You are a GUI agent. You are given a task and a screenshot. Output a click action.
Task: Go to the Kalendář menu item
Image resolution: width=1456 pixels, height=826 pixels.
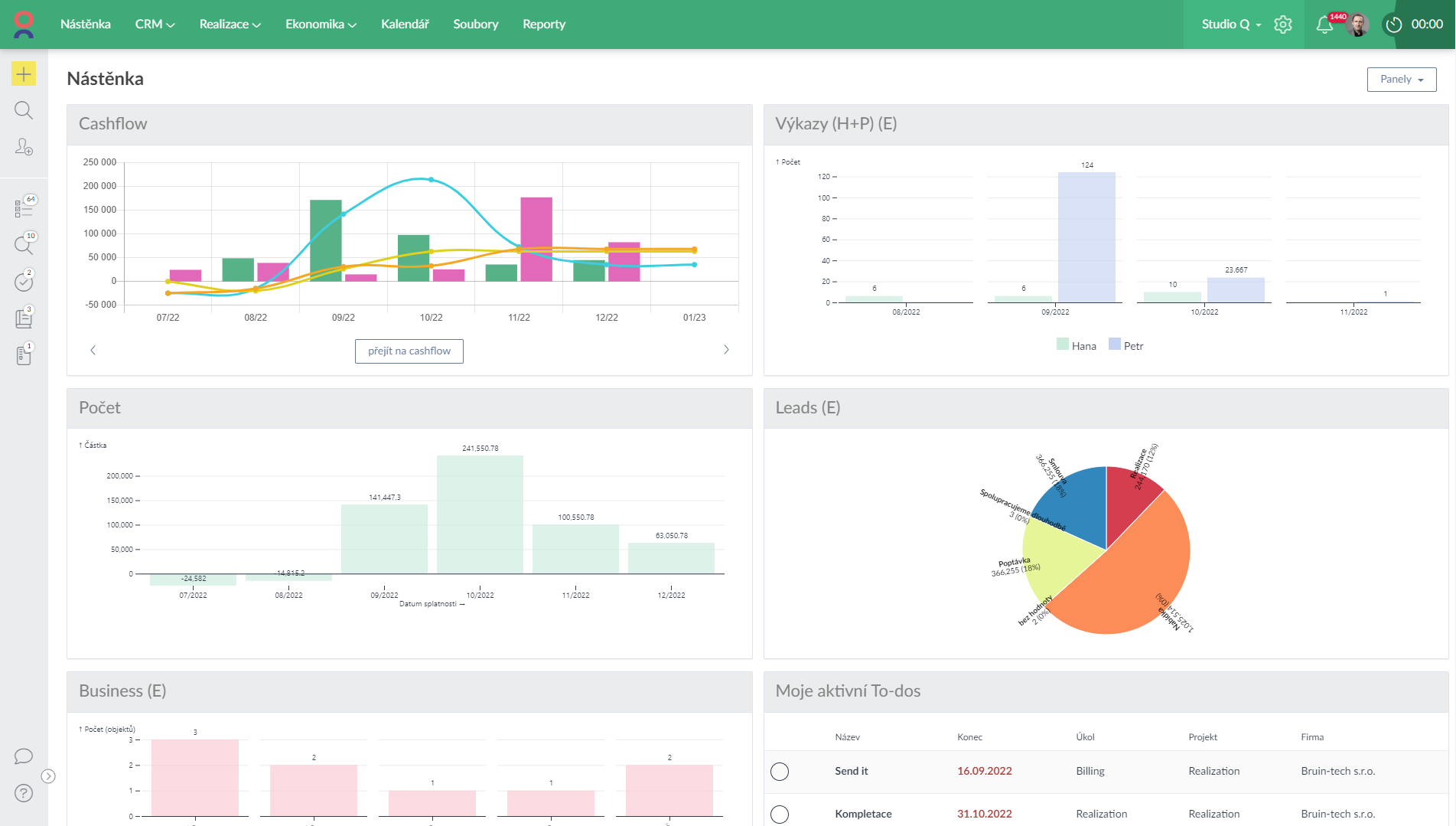point(405,24)
